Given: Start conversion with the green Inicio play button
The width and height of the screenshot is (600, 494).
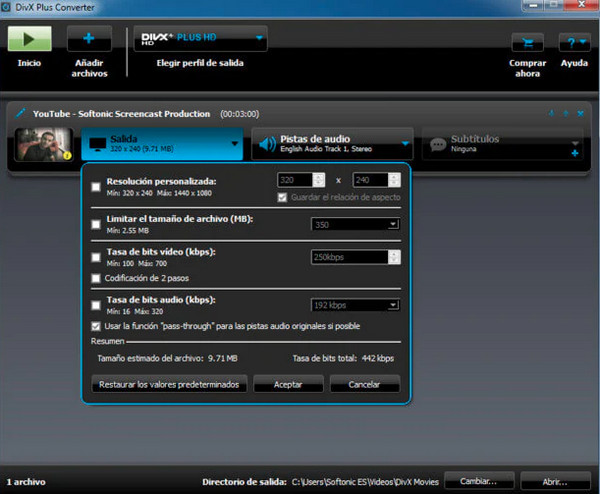Looking at the screenshot, I should [x=29, y=39].
